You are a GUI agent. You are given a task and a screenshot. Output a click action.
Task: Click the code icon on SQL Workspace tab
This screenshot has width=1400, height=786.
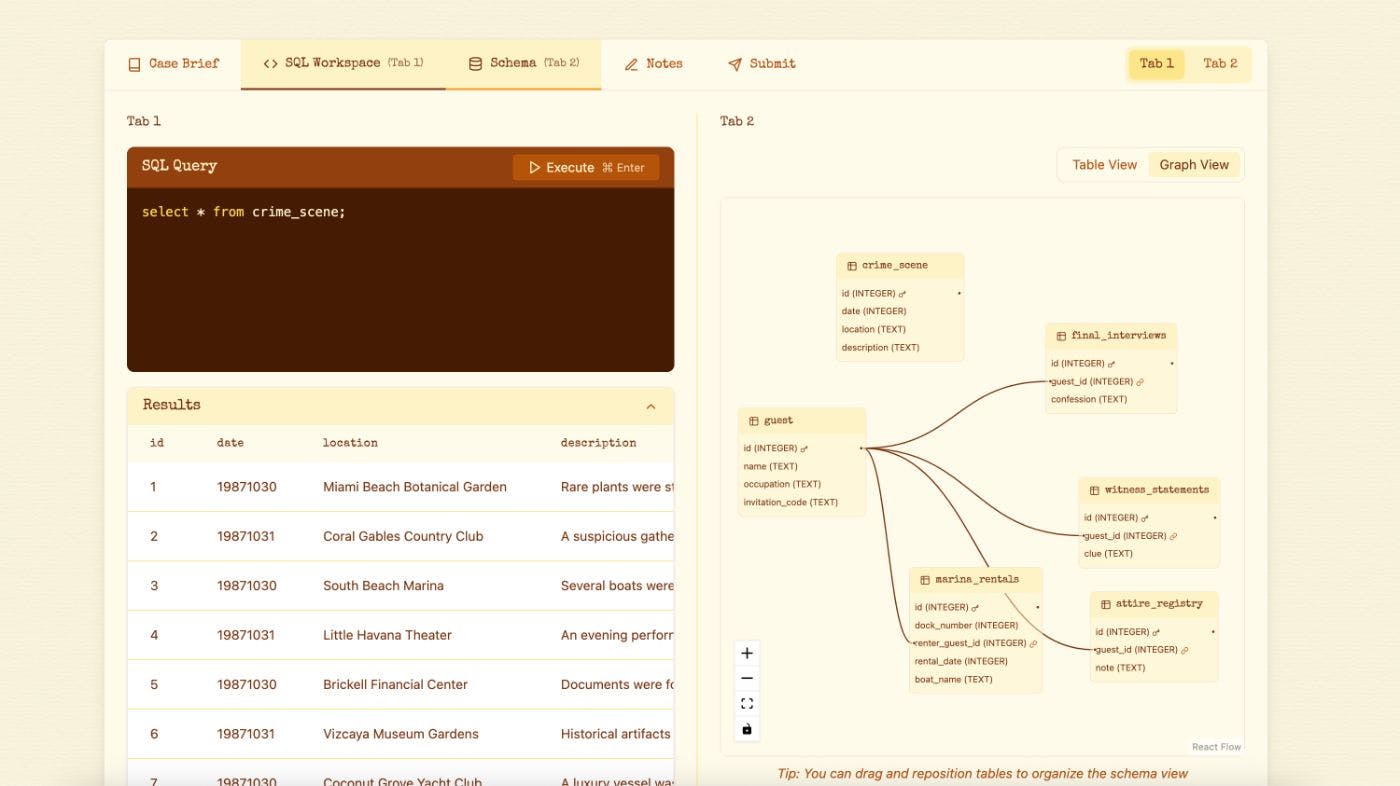coord(268,62)
